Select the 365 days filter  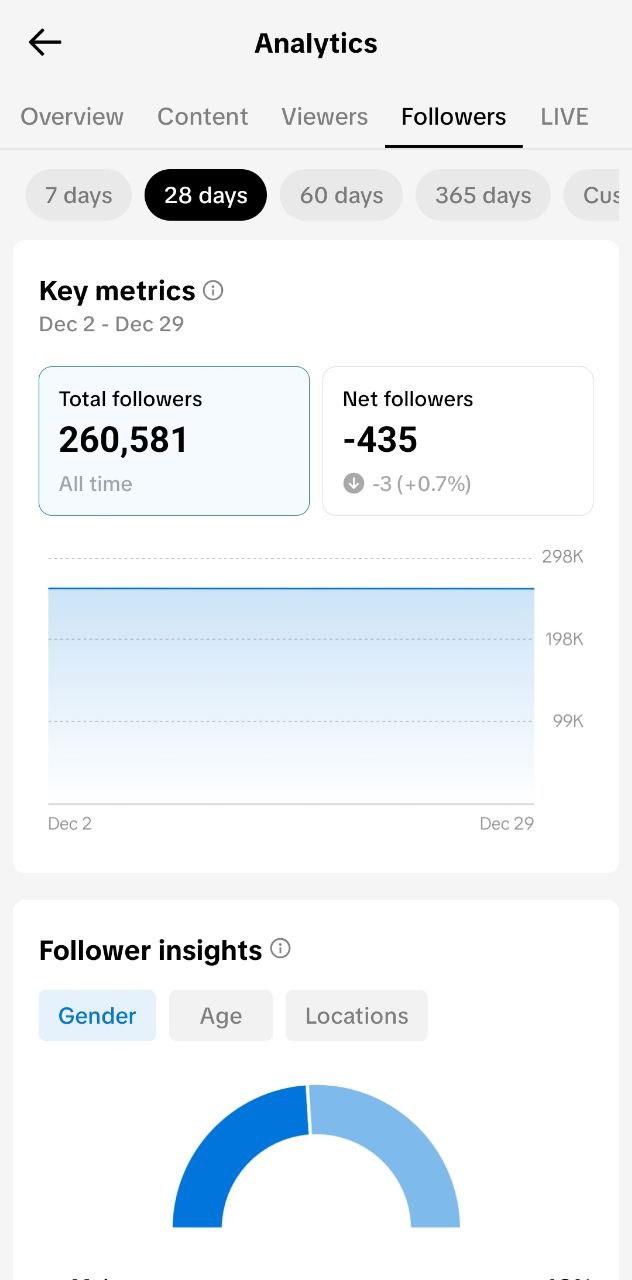[x=483, y=195]
